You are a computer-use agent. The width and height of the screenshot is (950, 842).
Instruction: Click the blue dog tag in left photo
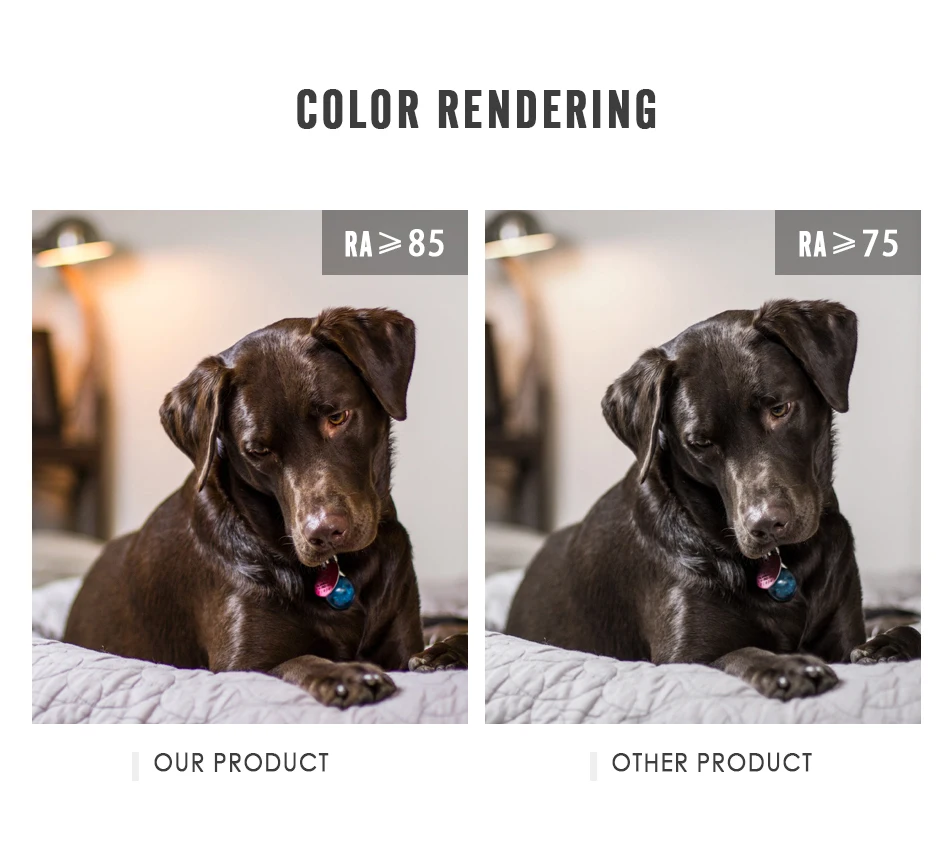pos(340,592)
